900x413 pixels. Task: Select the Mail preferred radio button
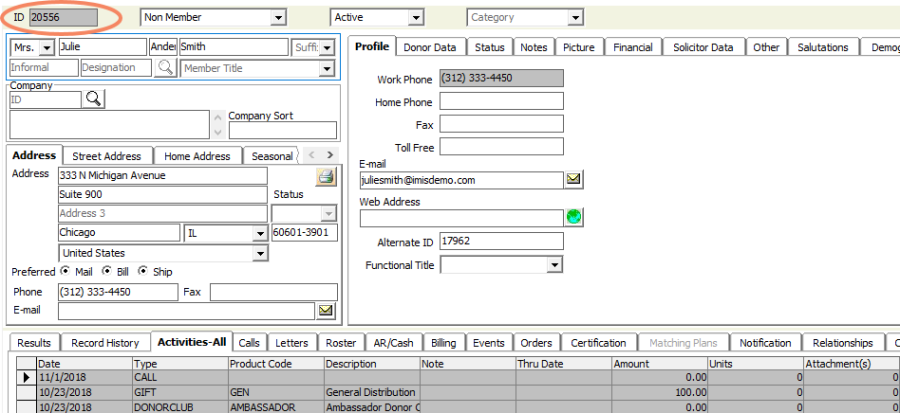[66, 271]
